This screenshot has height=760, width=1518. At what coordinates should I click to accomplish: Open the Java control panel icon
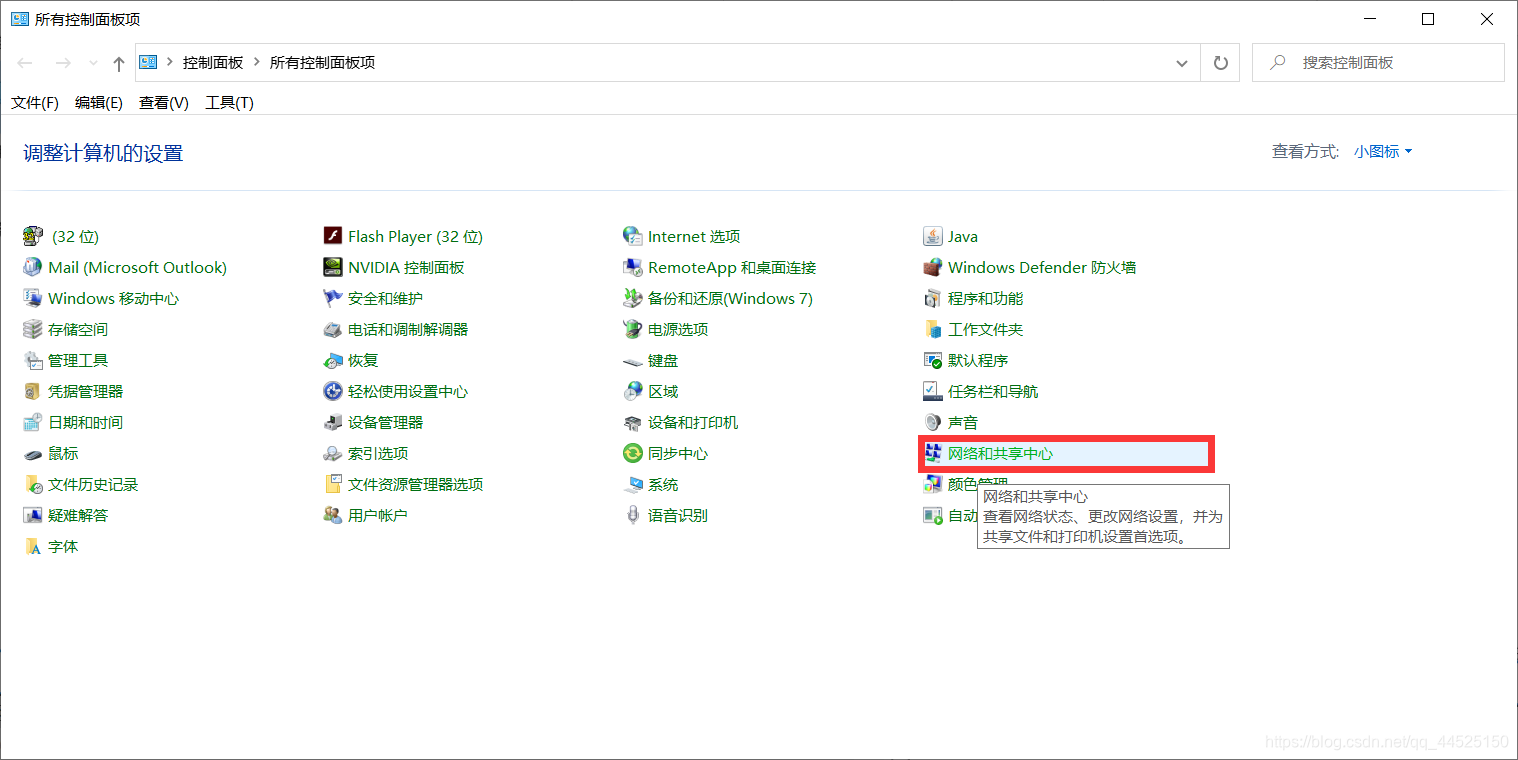pyautogui.click(x=932, y=236)
